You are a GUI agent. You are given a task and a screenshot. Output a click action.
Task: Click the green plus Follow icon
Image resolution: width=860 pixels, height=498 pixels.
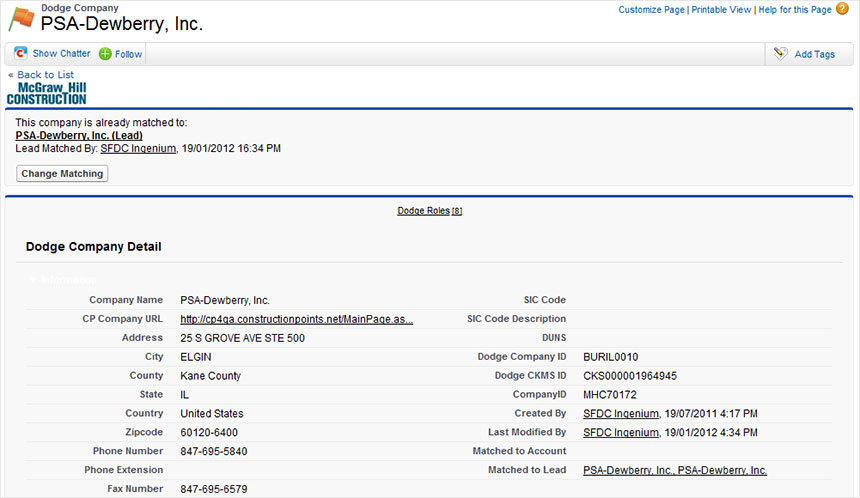point(105,54)
